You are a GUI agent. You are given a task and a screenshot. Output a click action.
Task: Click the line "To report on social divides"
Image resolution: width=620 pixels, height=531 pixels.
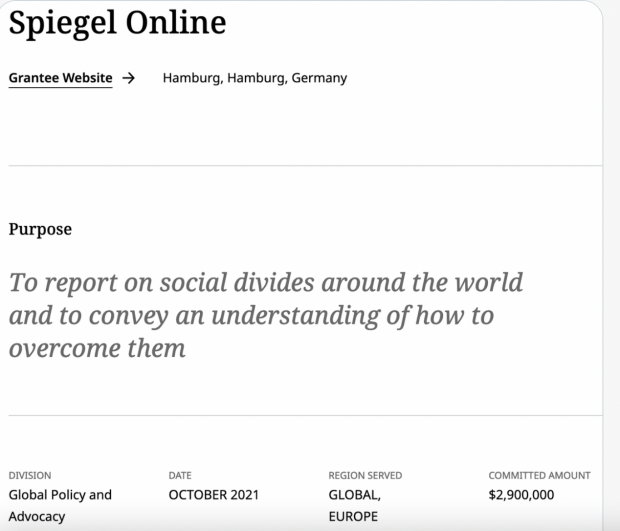(x=265, y=282)
